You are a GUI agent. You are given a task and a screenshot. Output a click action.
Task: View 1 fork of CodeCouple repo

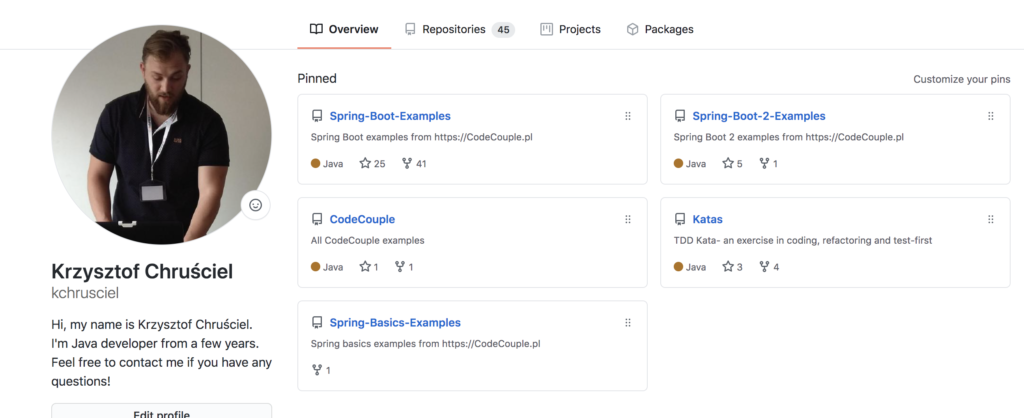click(x=404, y=266)
